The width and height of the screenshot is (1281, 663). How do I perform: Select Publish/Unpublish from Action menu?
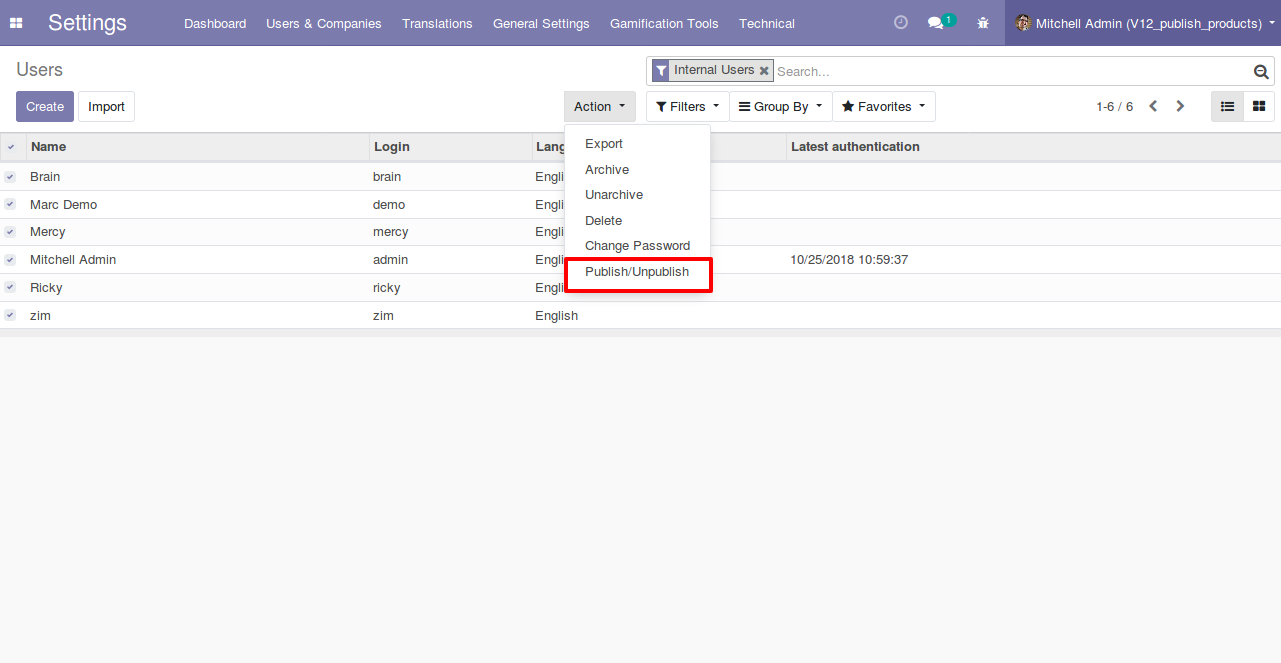point(637,272)
